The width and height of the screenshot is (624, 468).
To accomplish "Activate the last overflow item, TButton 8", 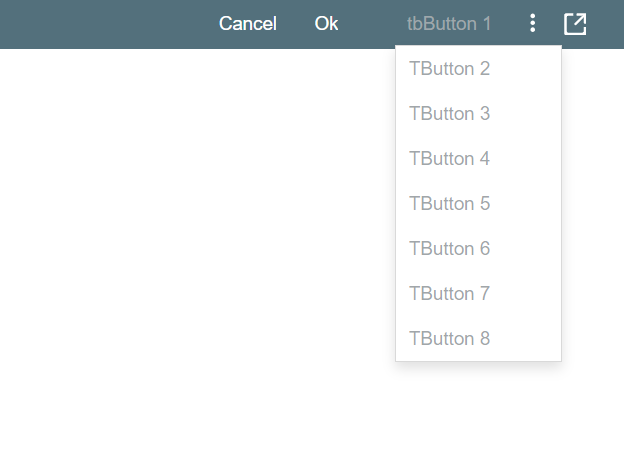I will pos(449,339).
